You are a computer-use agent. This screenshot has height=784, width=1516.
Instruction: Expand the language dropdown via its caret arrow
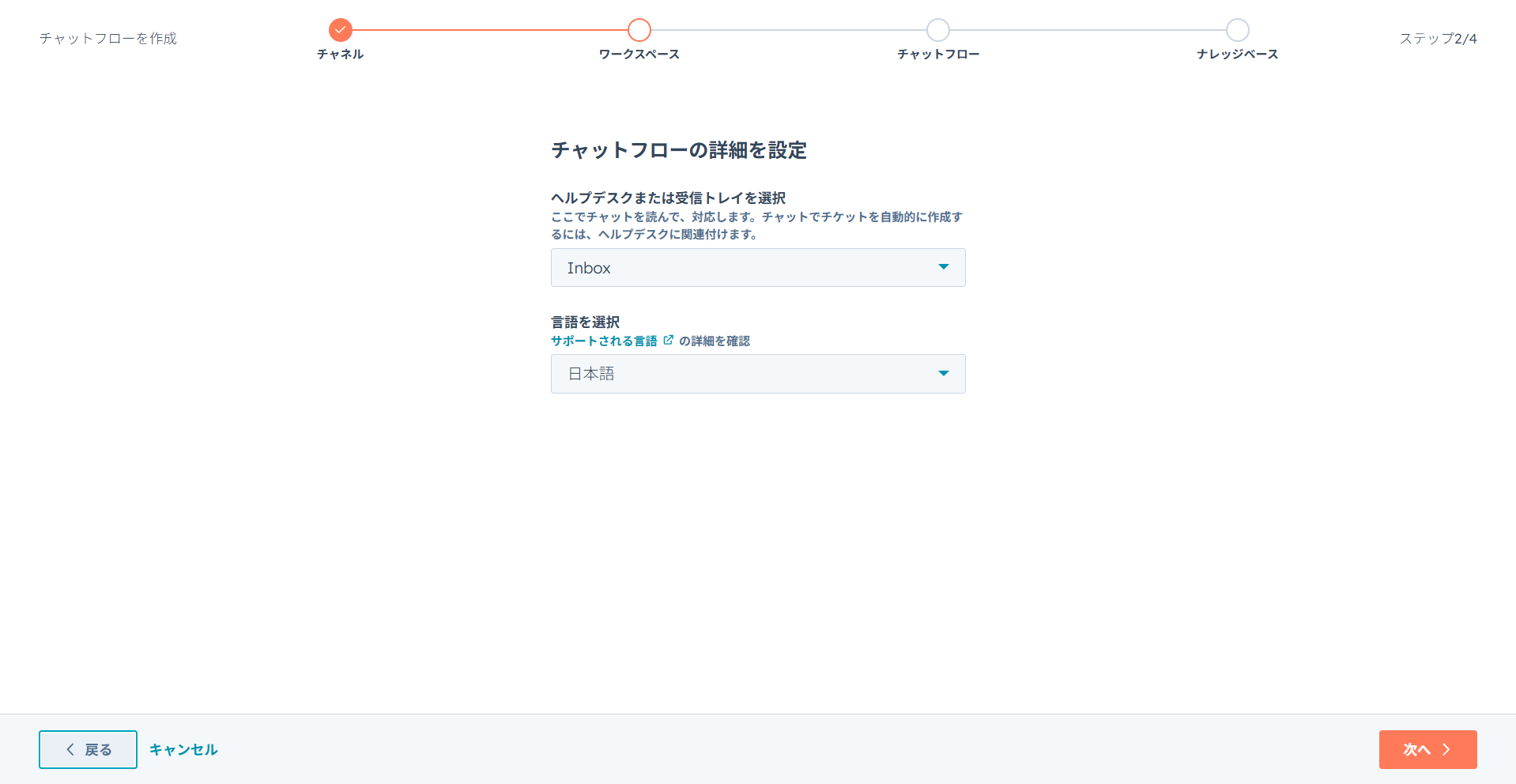point(943,374)
